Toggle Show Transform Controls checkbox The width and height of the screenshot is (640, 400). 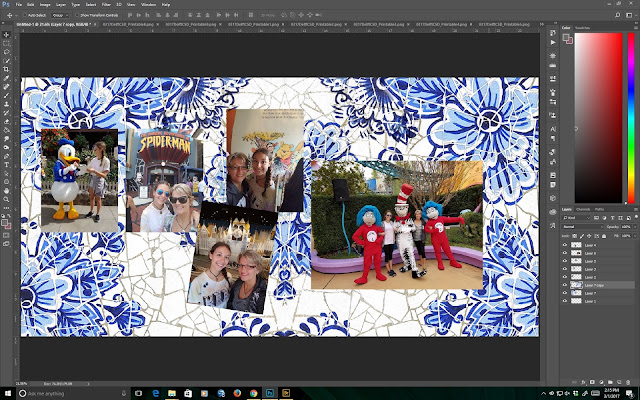click(x=77, y=15)
